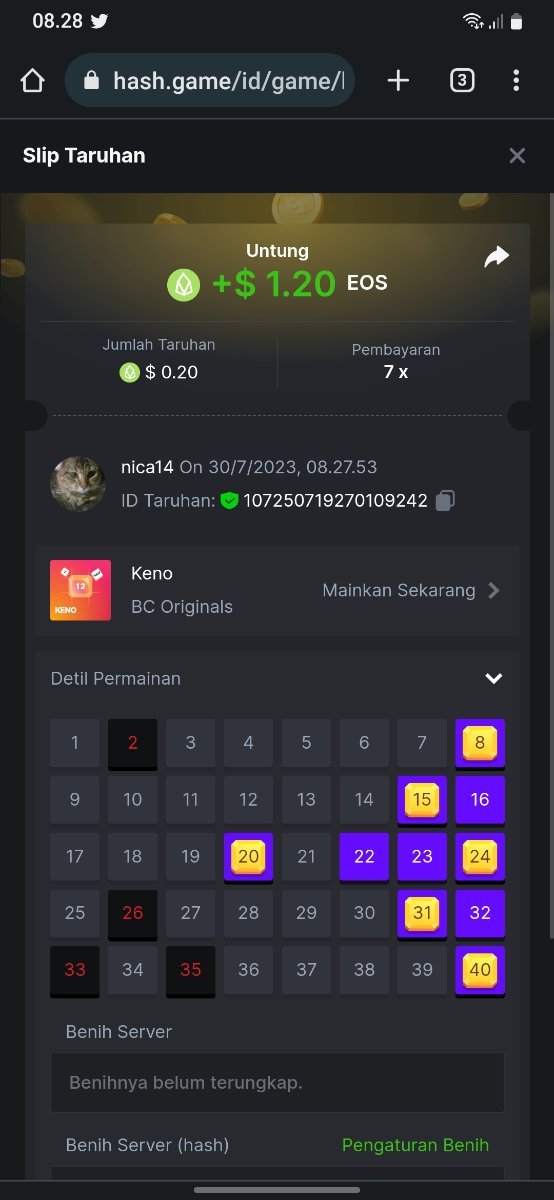Open the browser three-dot menu
The image size is (554, 1200).
click(516, 81)
